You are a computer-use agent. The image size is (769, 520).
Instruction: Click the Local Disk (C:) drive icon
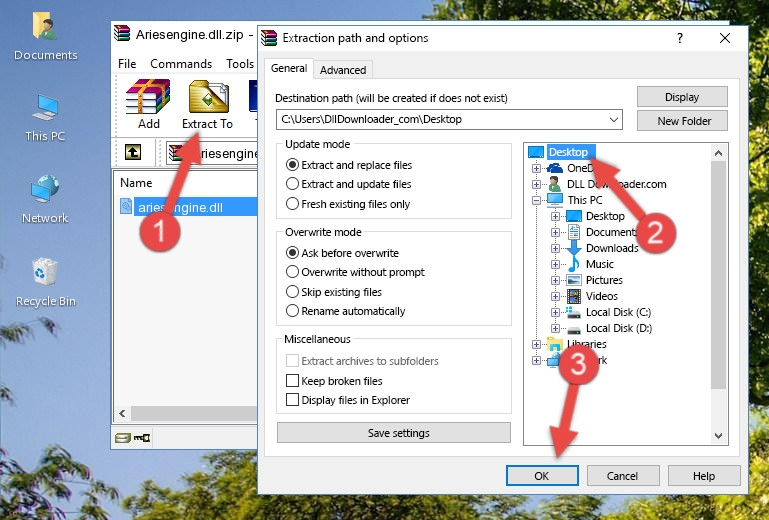pyautogui.click(x=574, y=312)
